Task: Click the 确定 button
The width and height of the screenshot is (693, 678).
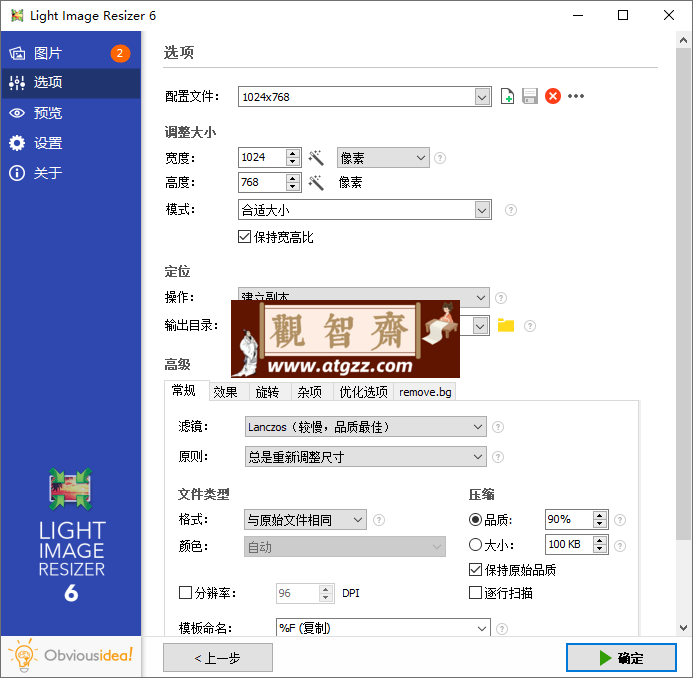Action: click(621, 658)
